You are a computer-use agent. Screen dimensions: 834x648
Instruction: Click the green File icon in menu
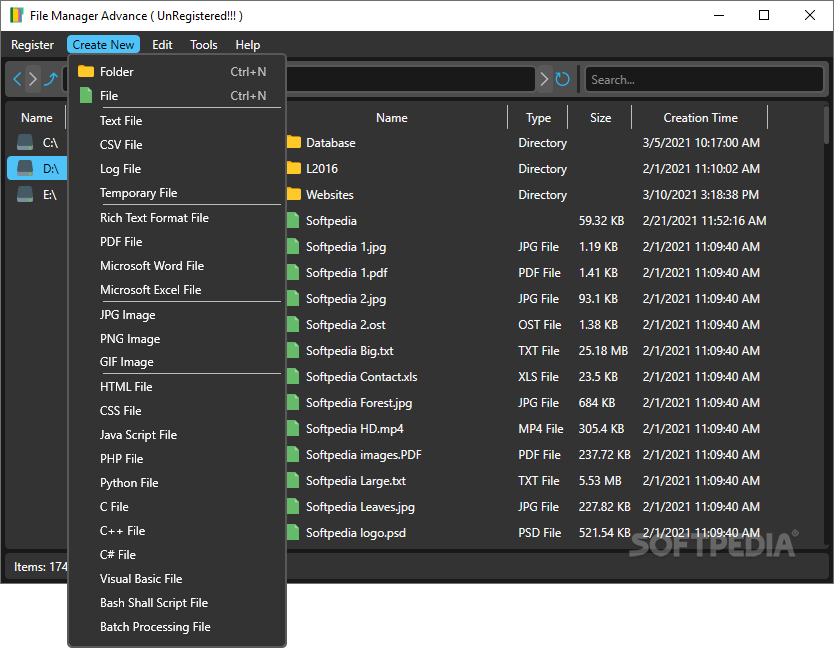(86, 95)
